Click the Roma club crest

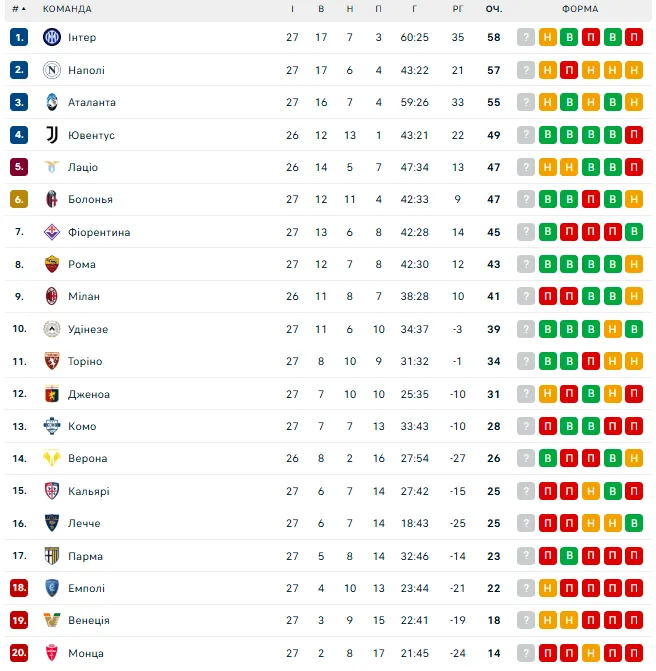click(x=52, y=264)
